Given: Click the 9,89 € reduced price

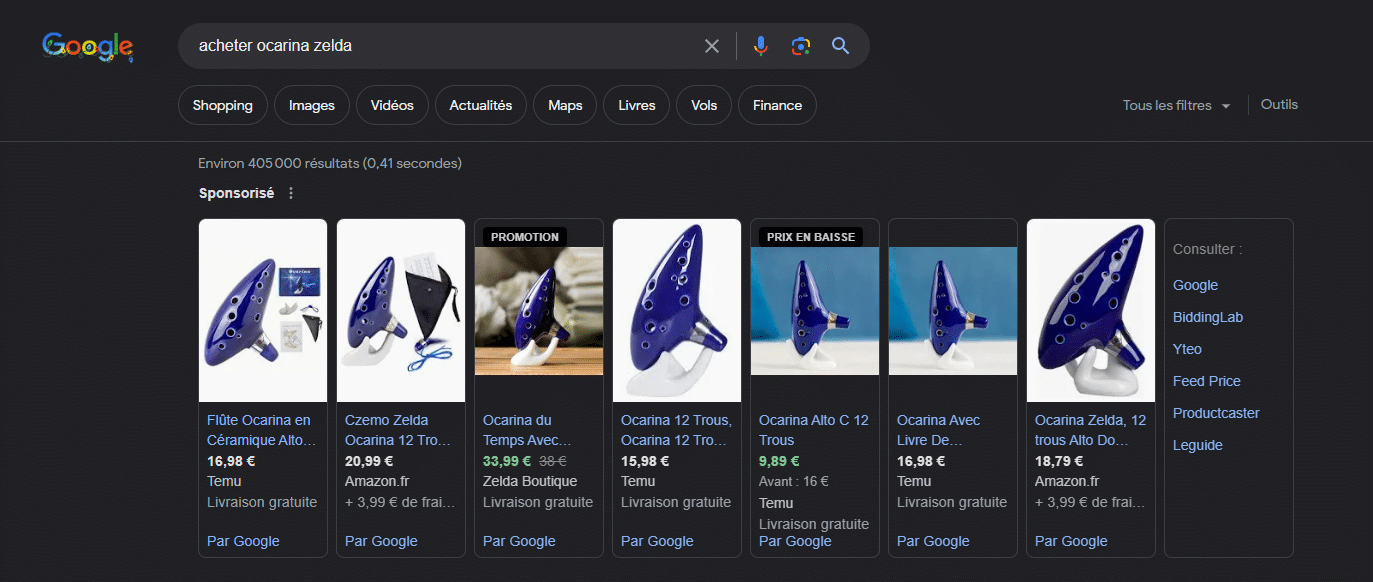Looking at the screenshot, I should pos(779,461).
